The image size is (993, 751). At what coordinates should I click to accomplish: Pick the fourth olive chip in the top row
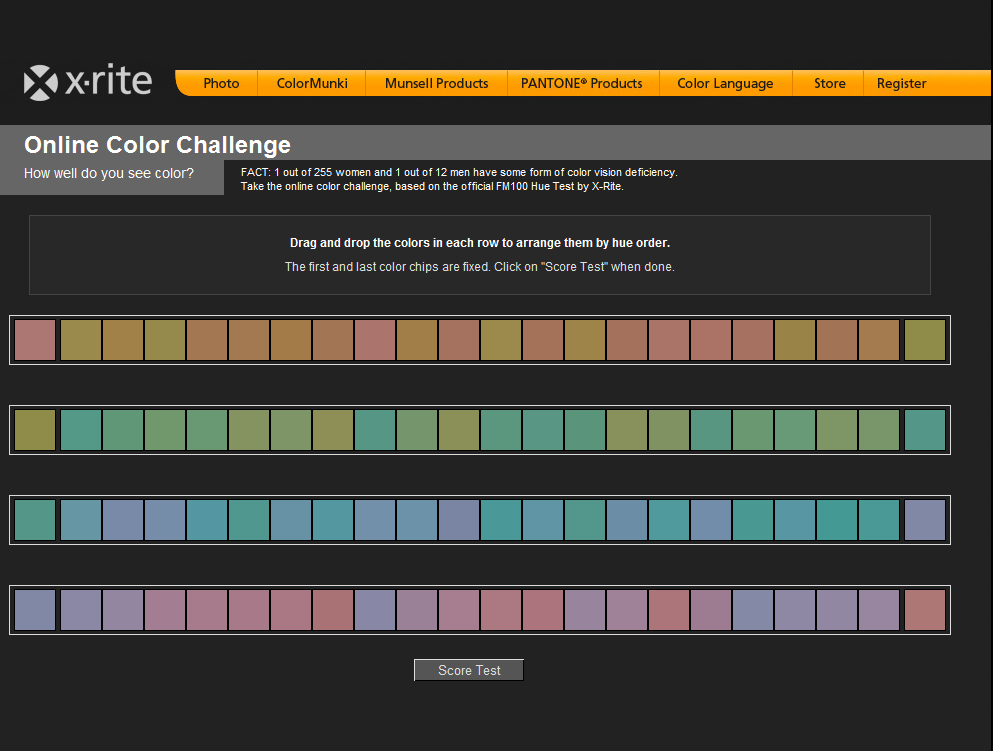click(165, 340)
